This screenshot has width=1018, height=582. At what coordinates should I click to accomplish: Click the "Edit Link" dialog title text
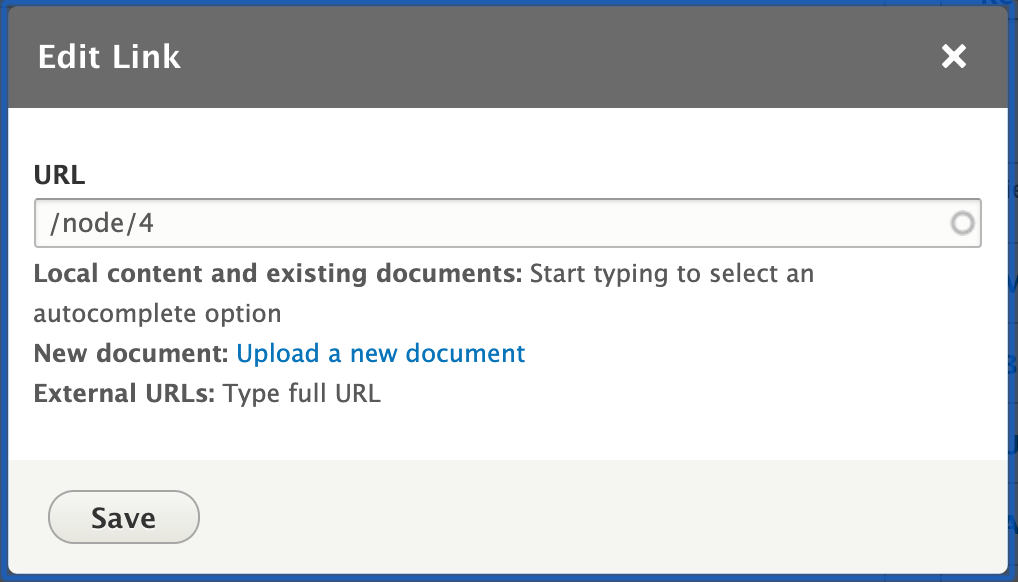pyautogui.click(x=109, y=57)
